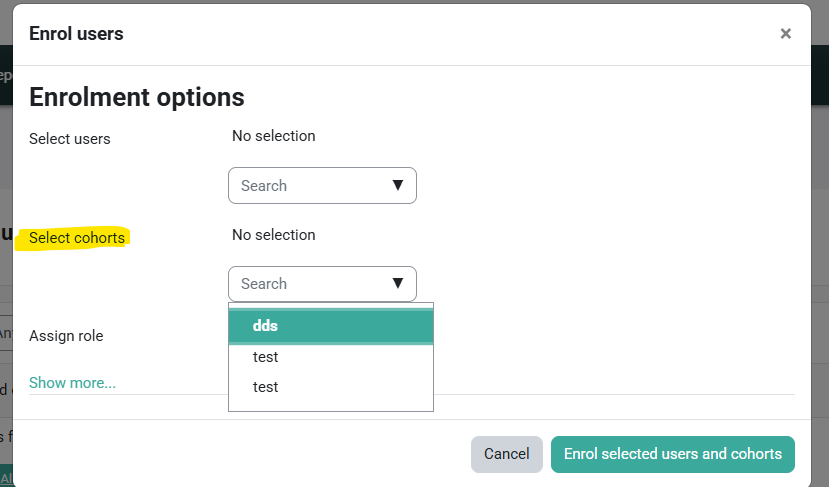Select the "dds" cohort option
Screen dimensions: 829x487
tap(330, 327)
